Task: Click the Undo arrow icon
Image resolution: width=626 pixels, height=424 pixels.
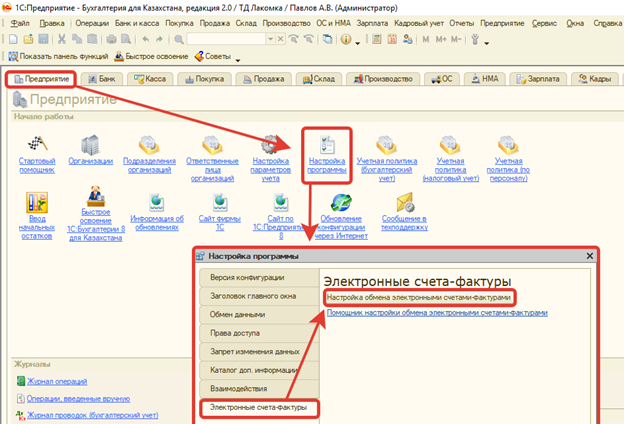Action: [x=146, y=39]
